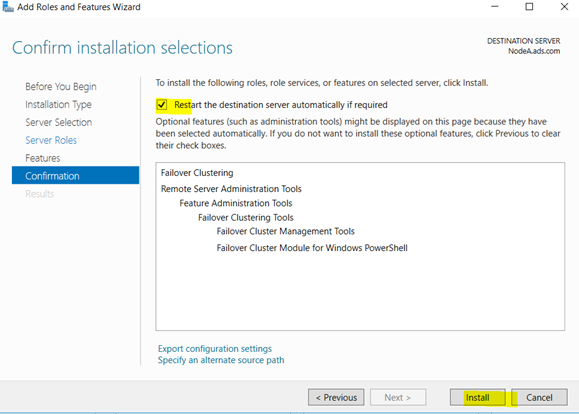This screenshot has width=579, height=414.
Task: Click the Confirm installation selections heading
Action: click(123, 48)
